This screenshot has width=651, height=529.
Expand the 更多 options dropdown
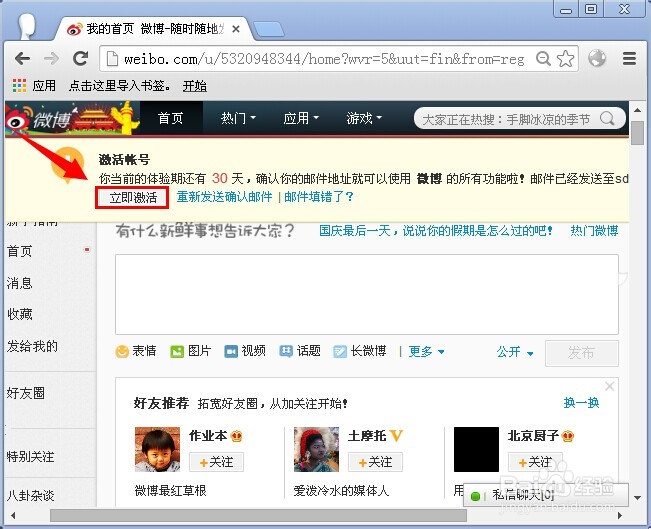[x=426, y=352]
